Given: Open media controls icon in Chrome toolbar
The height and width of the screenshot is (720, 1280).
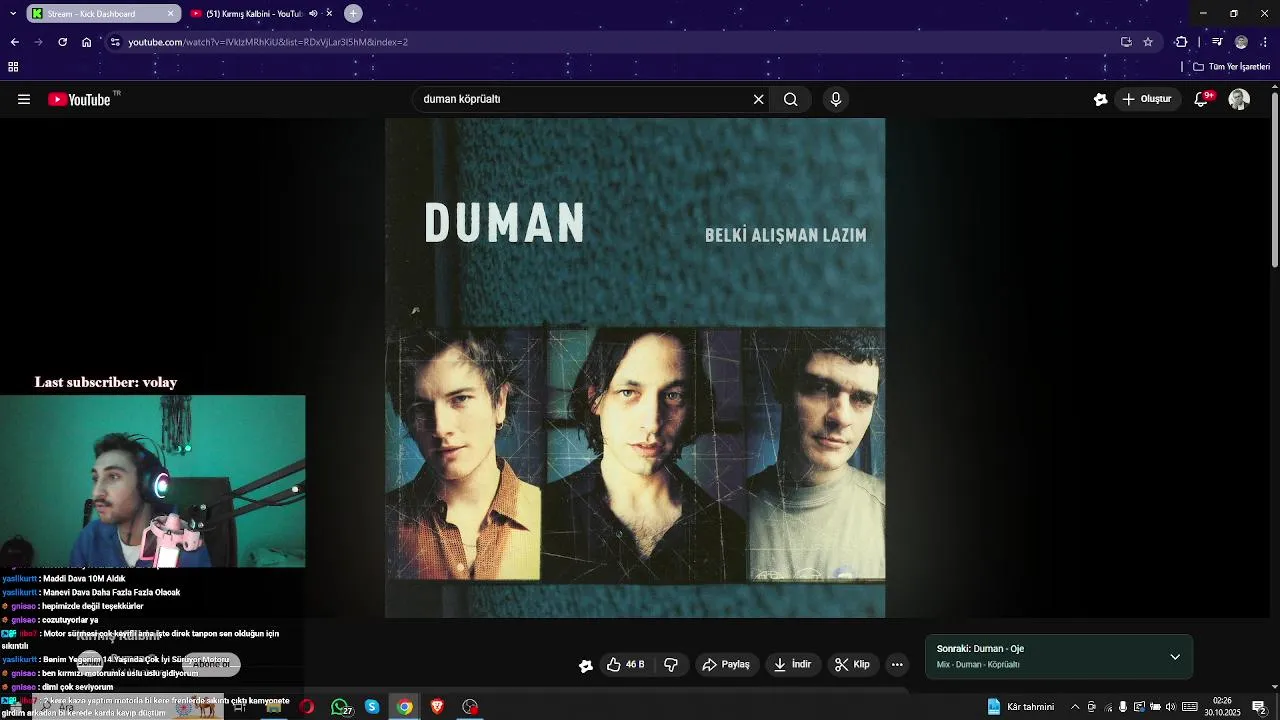Looking at the screenshot, I should (1217, 42).
